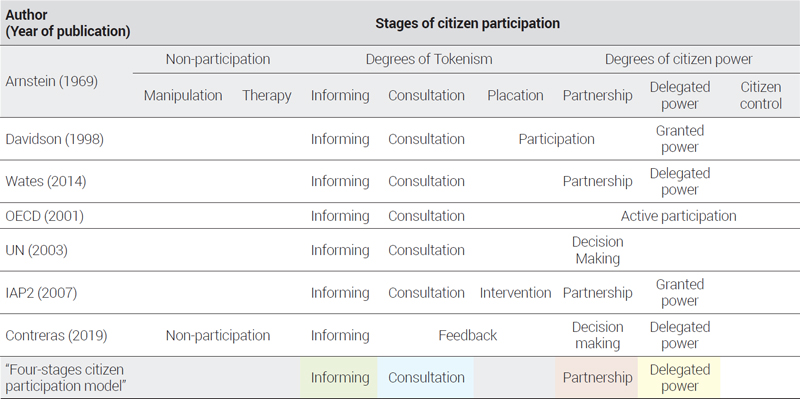This screenshot has width=800, height=399.
Task: Select Non-participation in the Contreras row
Action: (218, 335)
